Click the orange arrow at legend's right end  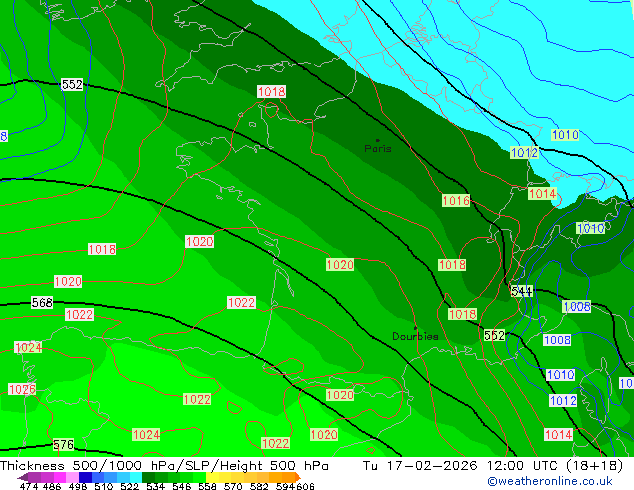click(298, 477)
